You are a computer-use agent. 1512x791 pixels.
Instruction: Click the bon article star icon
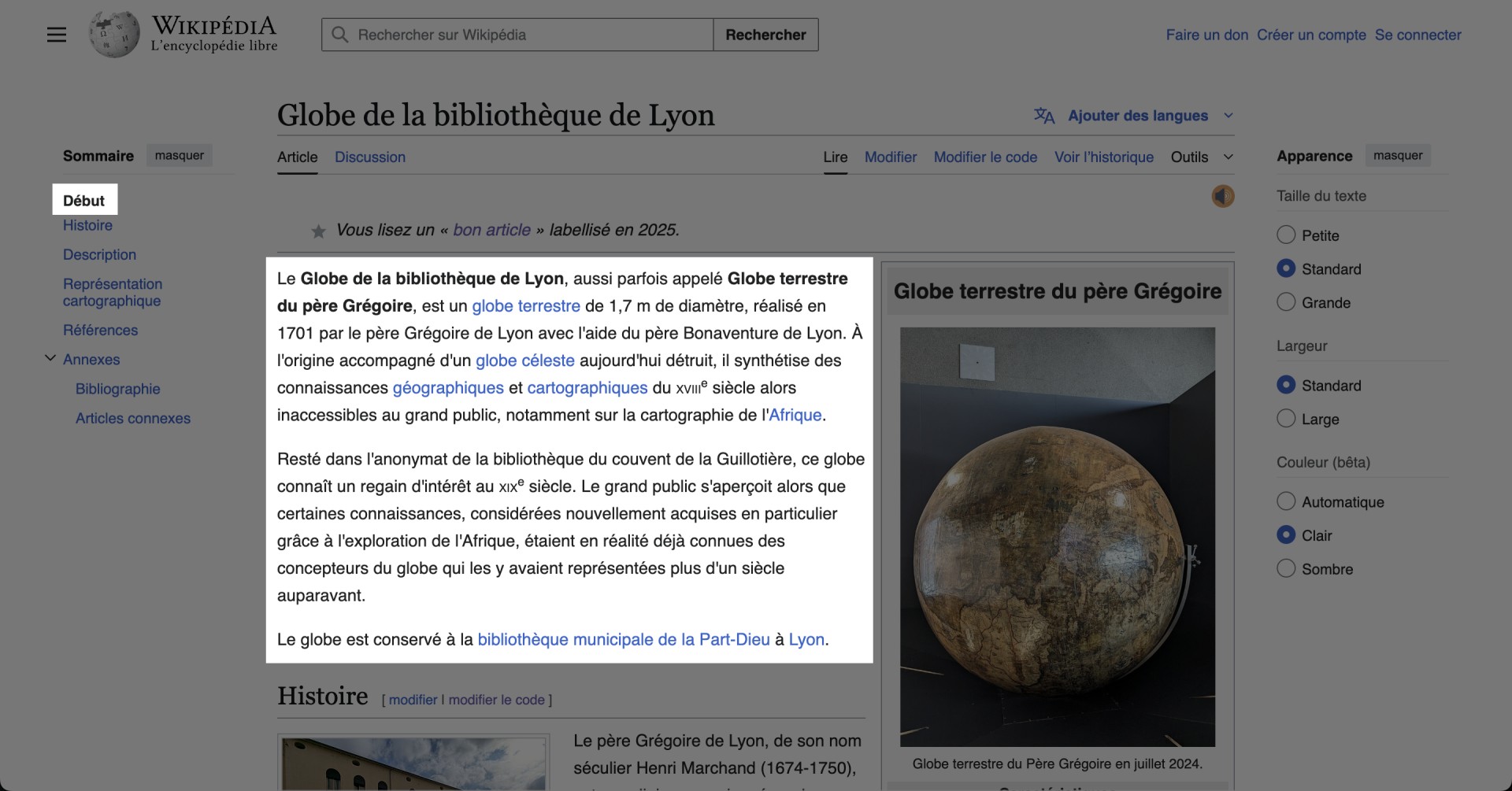tap(318, 231)
